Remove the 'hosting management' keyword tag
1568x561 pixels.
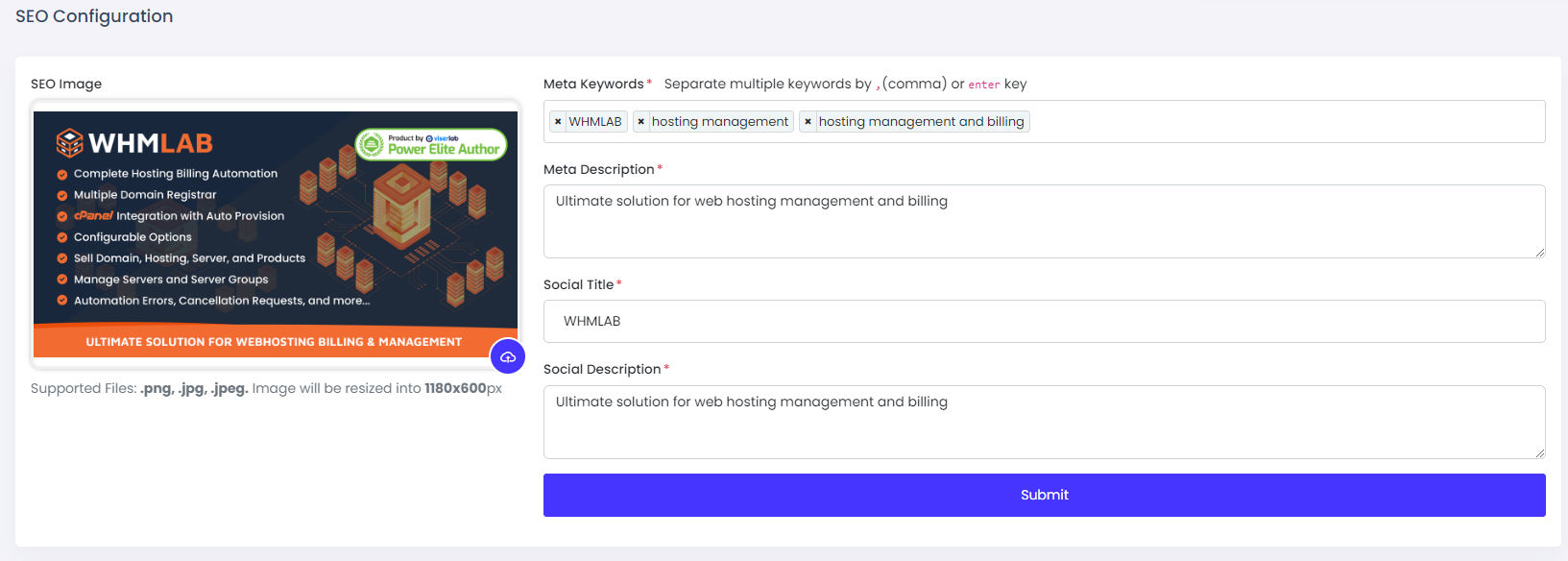pos(641,122)
